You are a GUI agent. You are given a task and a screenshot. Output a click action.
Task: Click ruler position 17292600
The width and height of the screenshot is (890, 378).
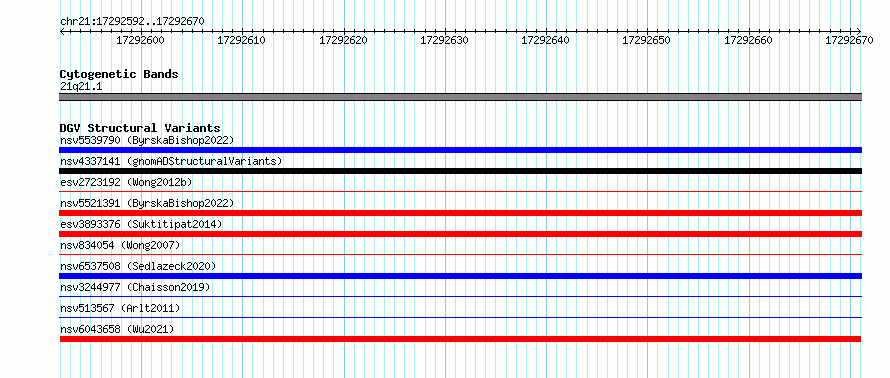140,40
